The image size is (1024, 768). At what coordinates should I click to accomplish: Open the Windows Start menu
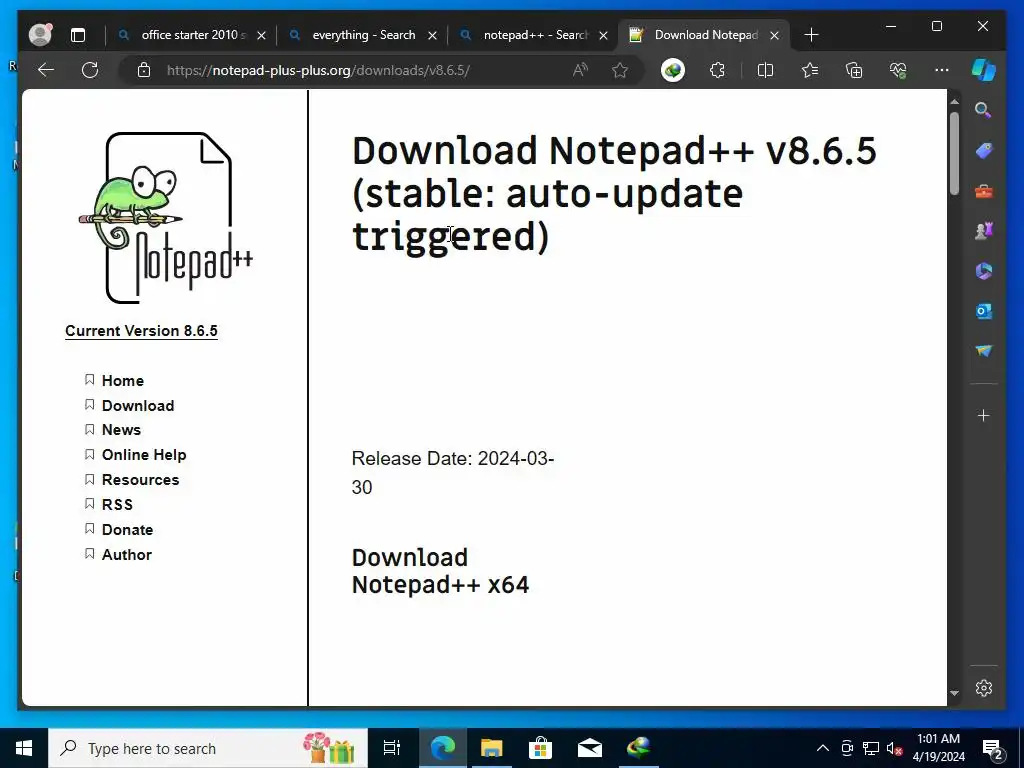click(x=24, y=748)
